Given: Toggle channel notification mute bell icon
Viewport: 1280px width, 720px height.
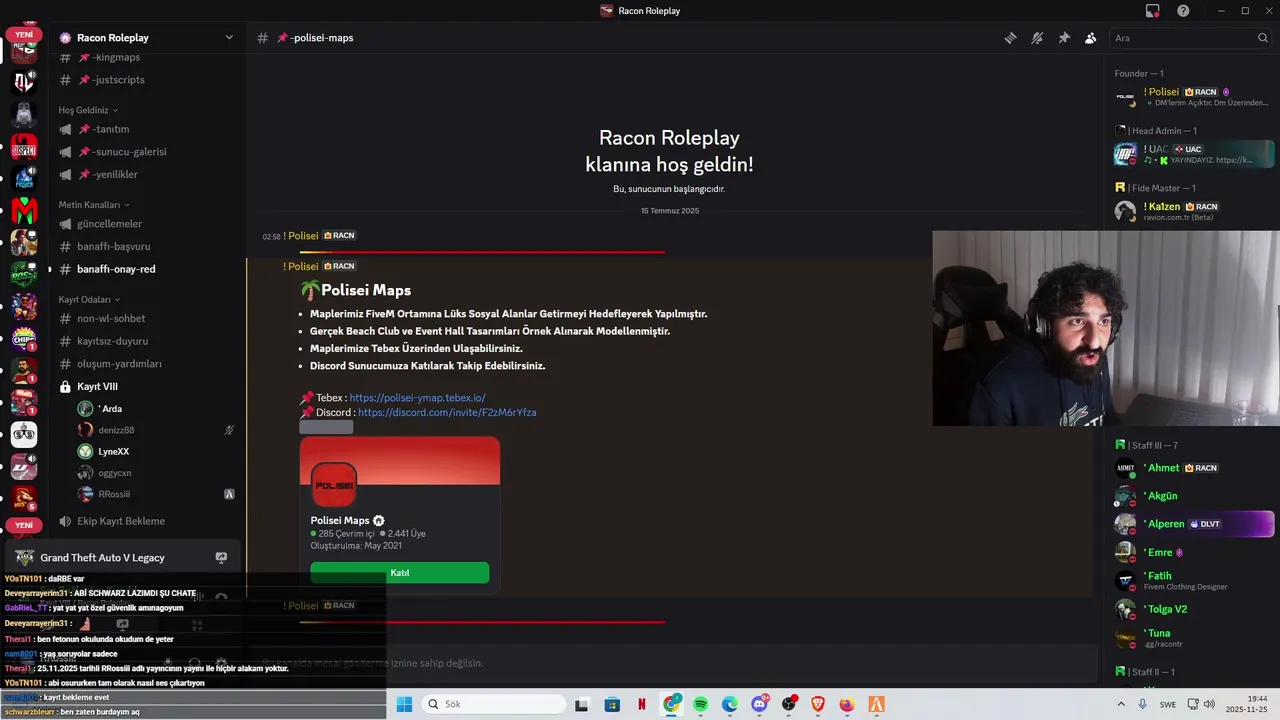Looking at the screenshot, I should tap(1037, 38).
